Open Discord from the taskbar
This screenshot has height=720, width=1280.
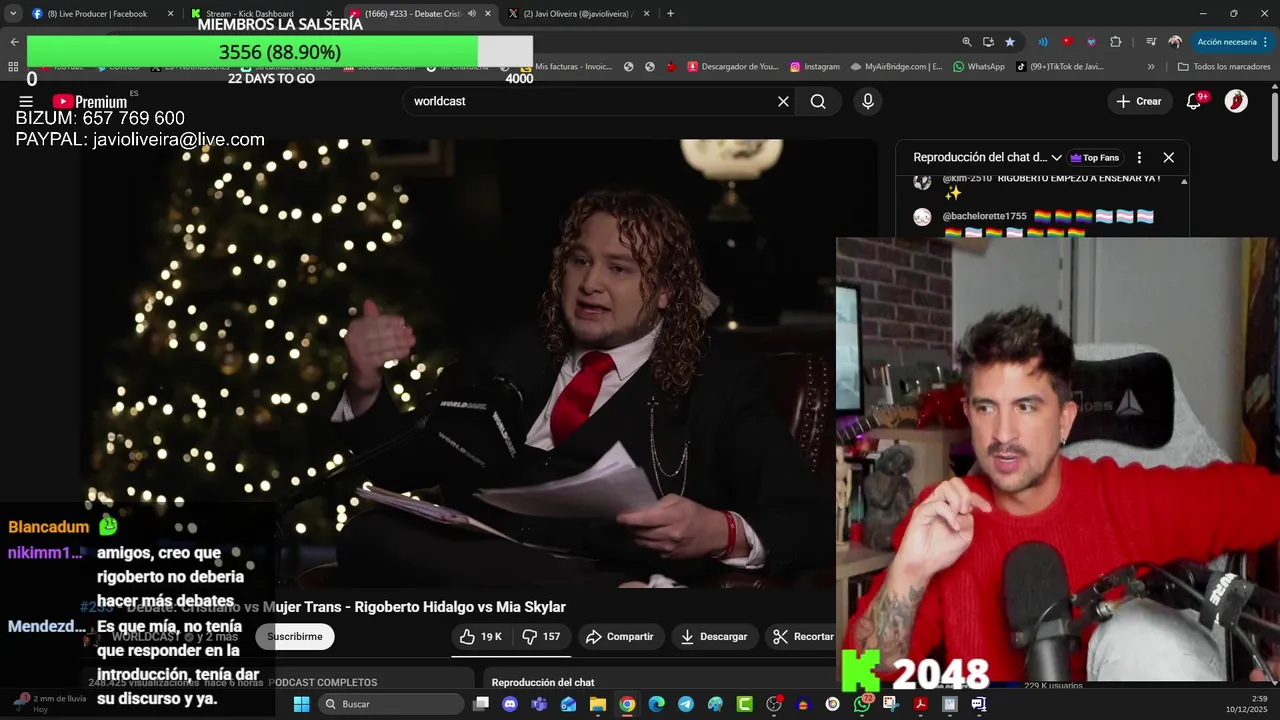point(510,704)
